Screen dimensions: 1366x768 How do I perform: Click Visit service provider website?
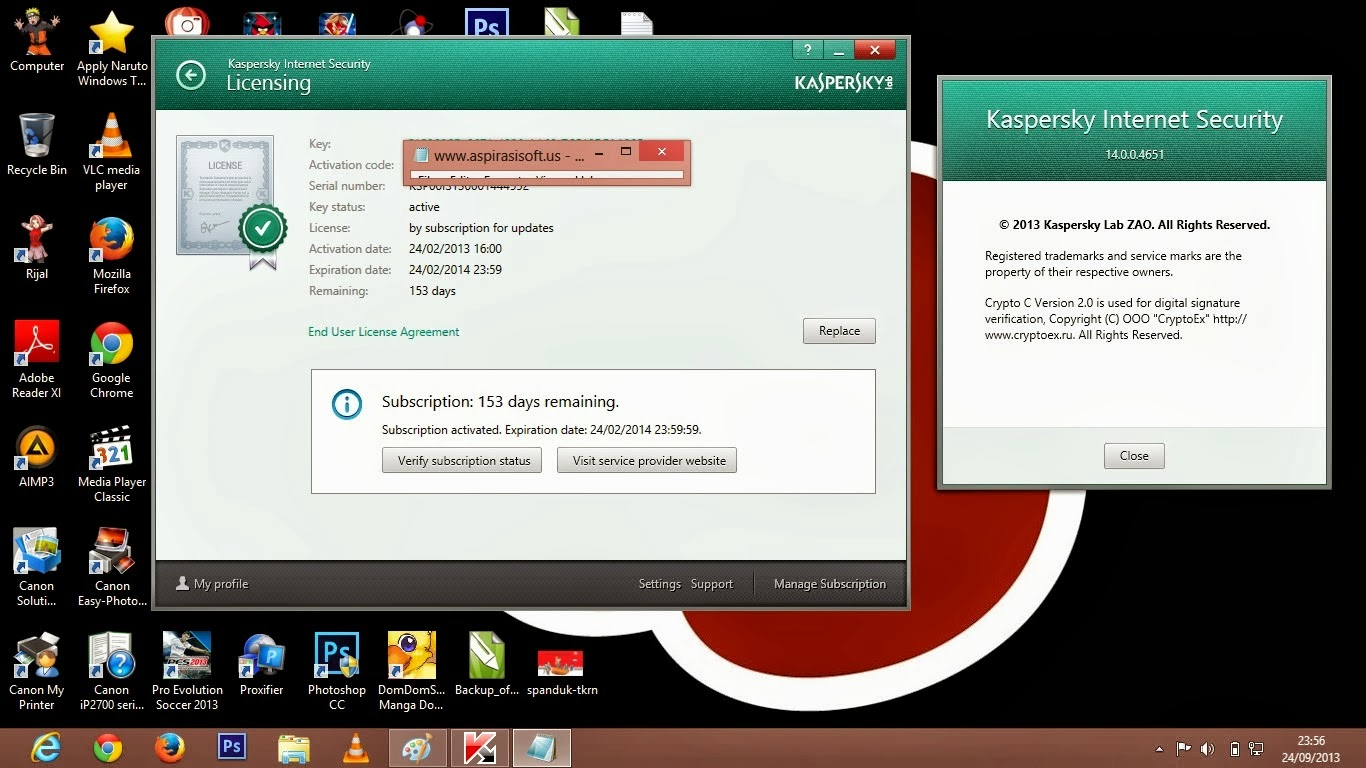[647, 460]
